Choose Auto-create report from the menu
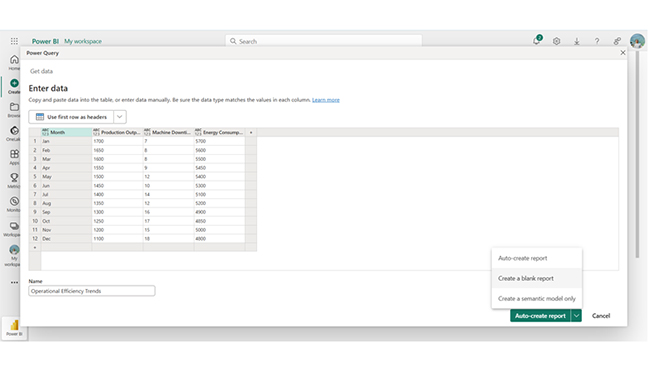The width and height of the screenshot is (650, 369). point(537,258)
